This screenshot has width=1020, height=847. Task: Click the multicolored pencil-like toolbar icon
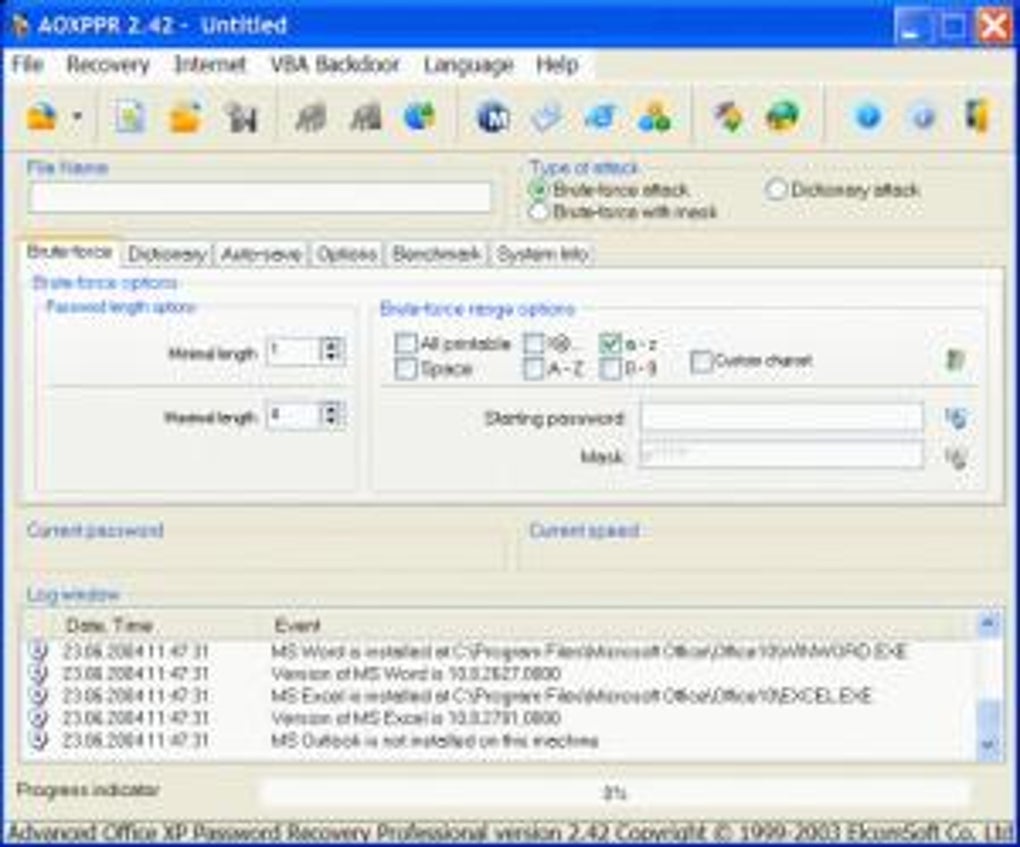[x=729, y=117]
